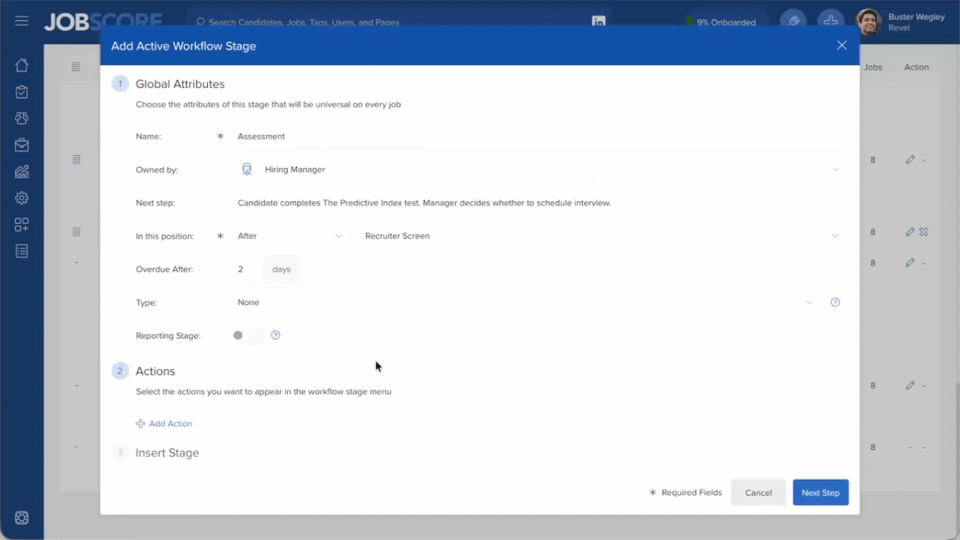960x540 pixels.
Task: Click the Reporting Stage help icon
Action: pos(276,335)
